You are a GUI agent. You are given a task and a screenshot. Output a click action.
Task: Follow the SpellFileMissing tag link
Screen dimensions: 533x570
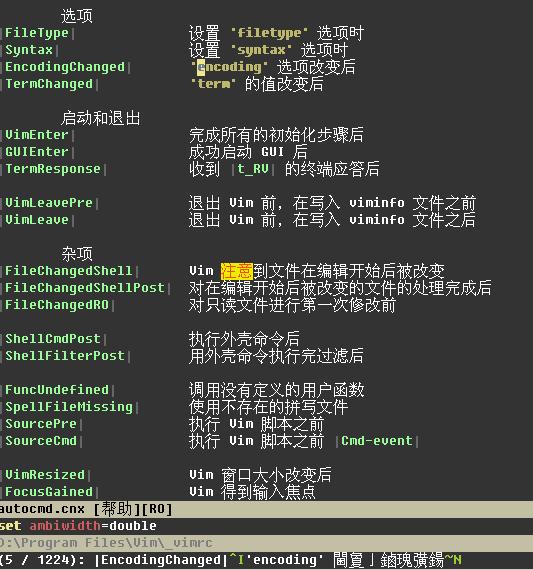pyautogui.click(x=69, y=407)
